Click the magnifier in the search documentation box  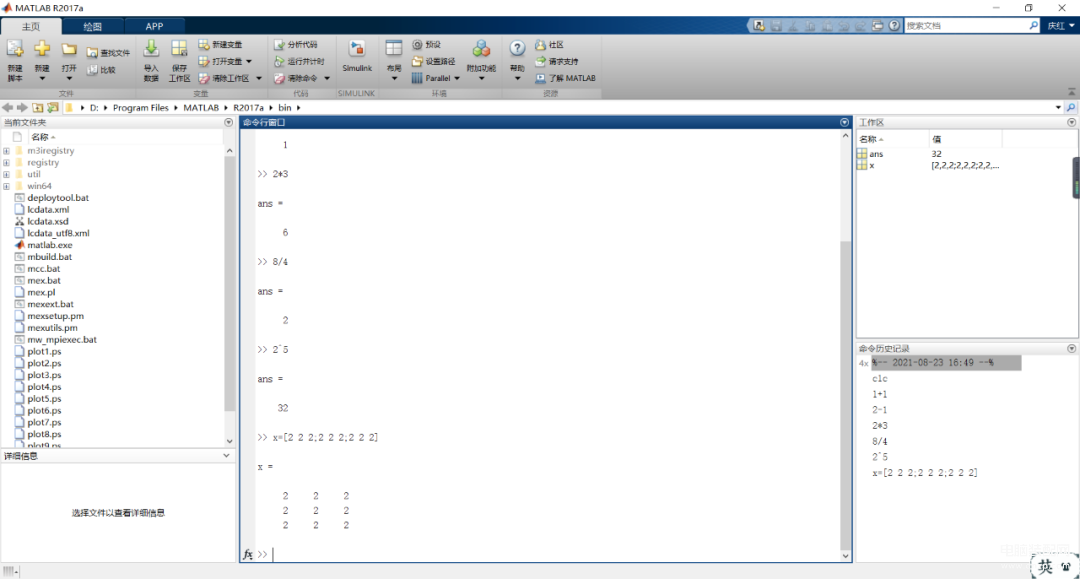[x=1033, y=25]
